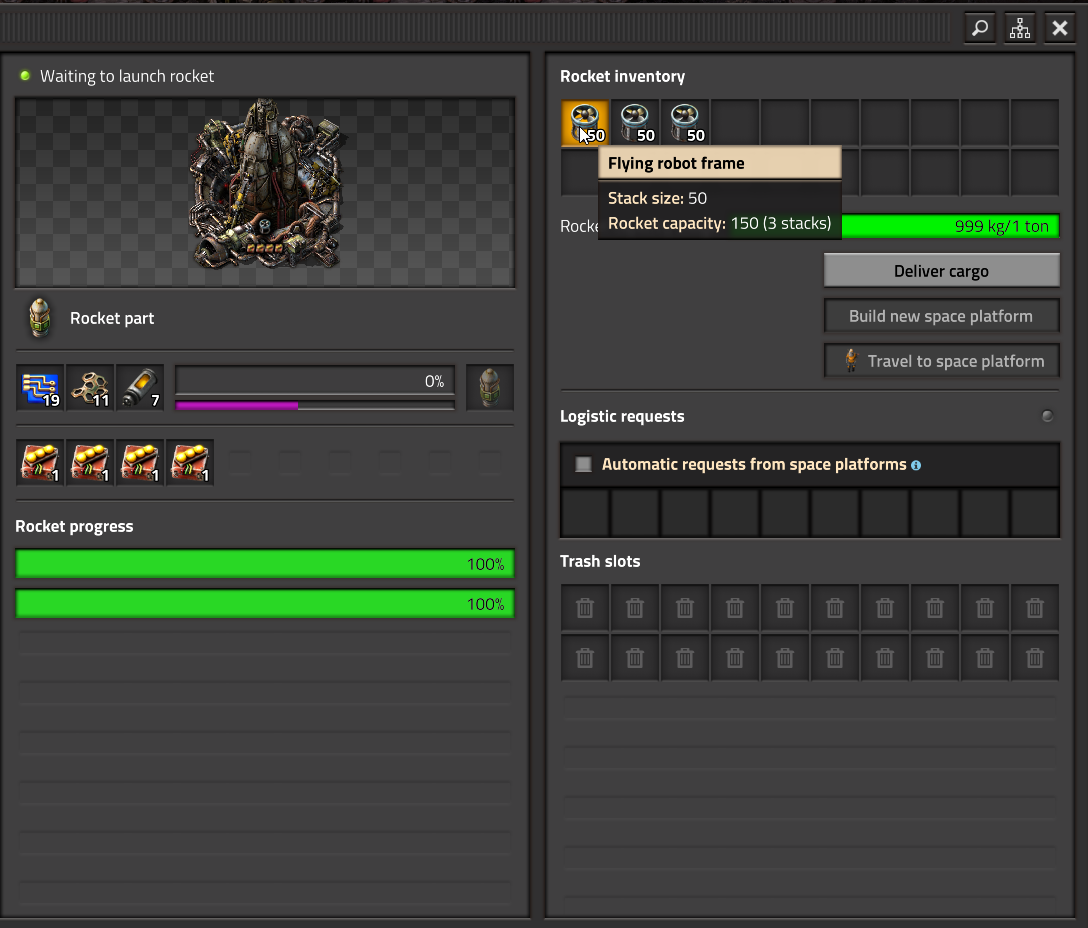
Task: Click the 0% crafting progress bar
Action: point(315,381)
